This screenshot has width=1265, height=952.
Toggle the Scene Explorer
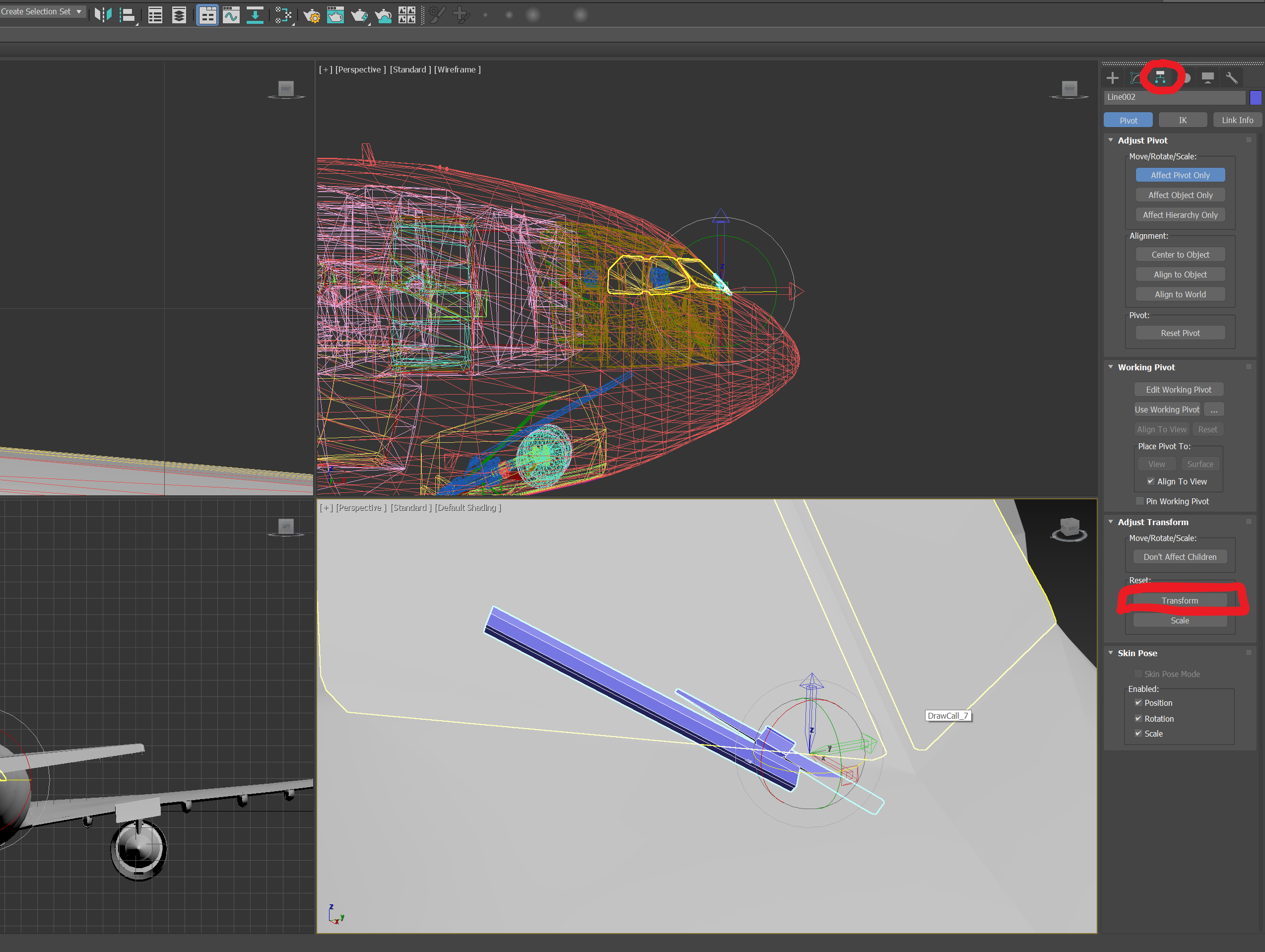coord(155,14)
